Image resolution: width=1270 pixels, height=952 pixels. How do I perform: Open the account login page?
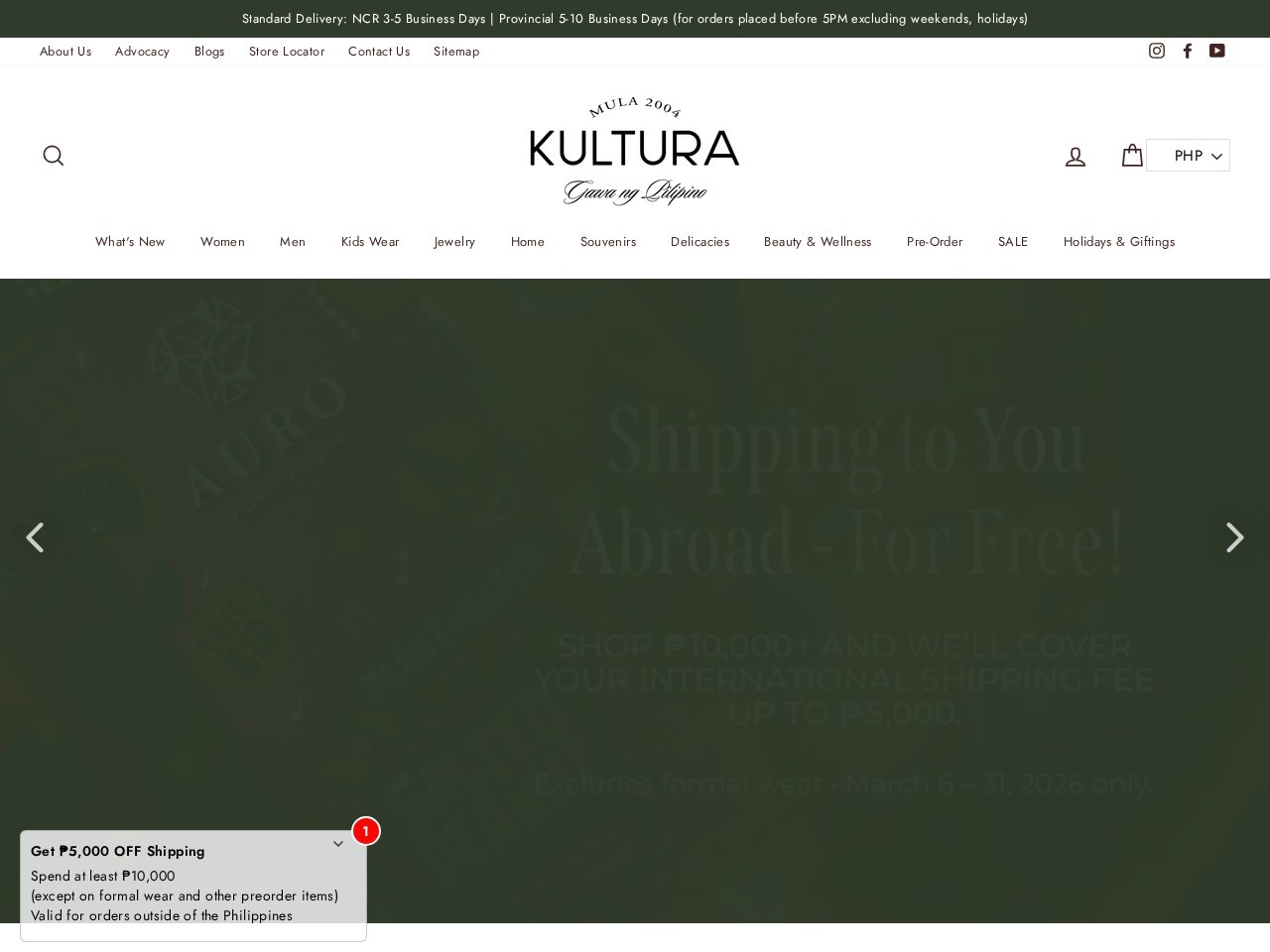pyautogui.click(x=1076, y=156)
